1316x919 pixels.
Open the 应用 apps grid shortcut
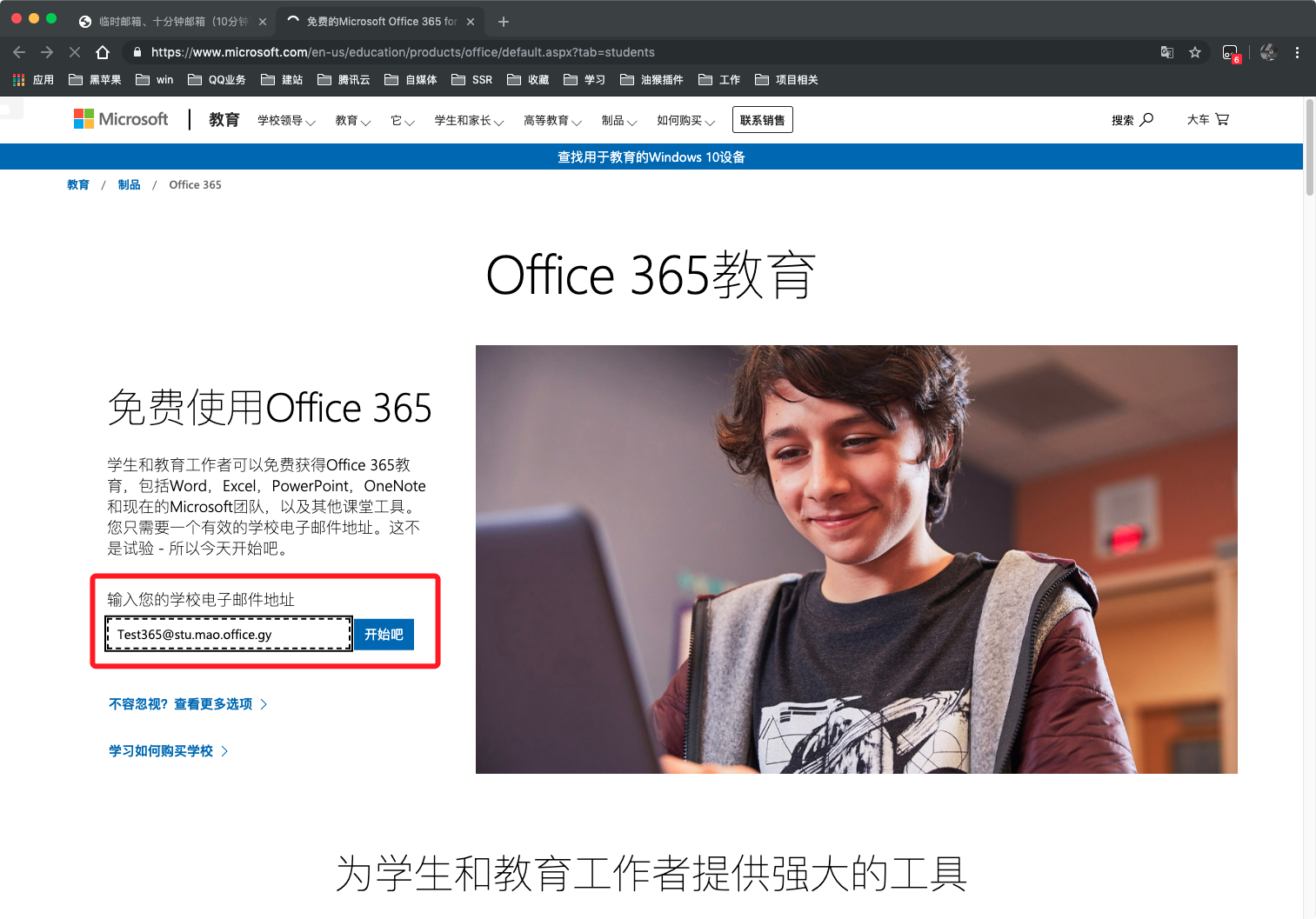pos(33,80)
